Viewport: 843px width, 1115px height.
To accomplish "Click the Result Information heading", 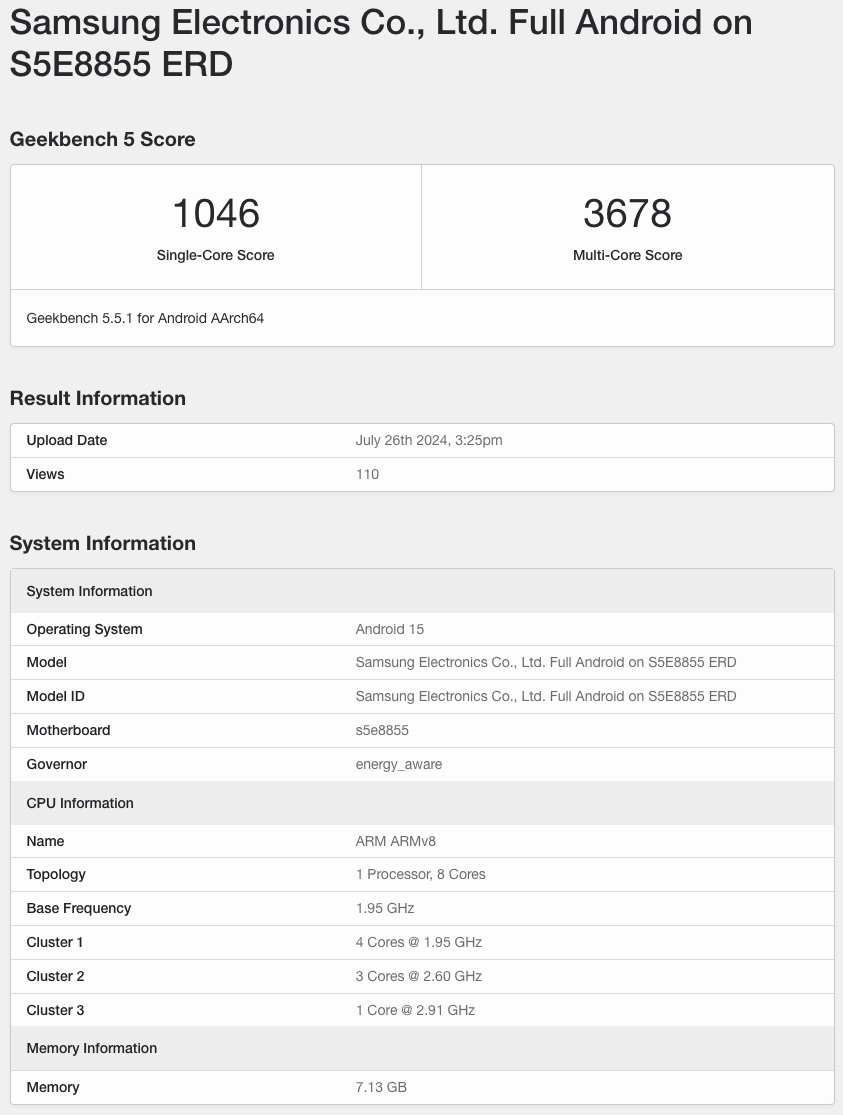I will (97, 398).
